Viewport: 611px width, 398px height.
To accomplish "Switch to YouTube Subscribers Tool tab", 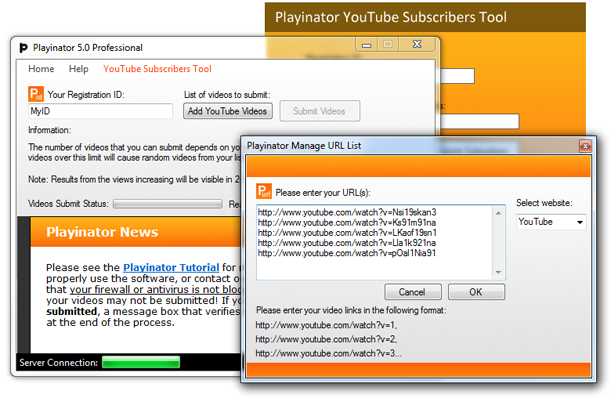I will click(157, 69).
